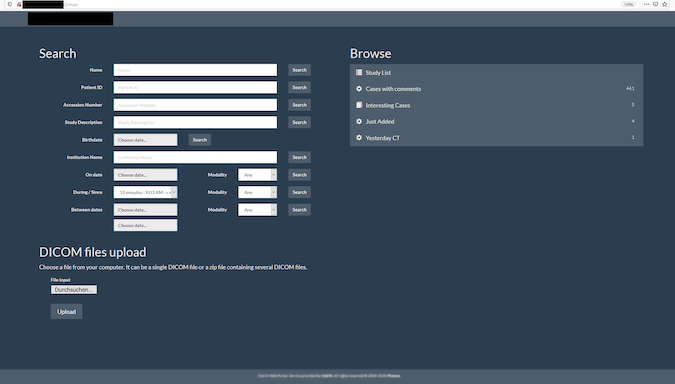The width and height of the screenshot is (675, 384).
Task: Click gear icon beside Just Added
Action: coord(359,121)
